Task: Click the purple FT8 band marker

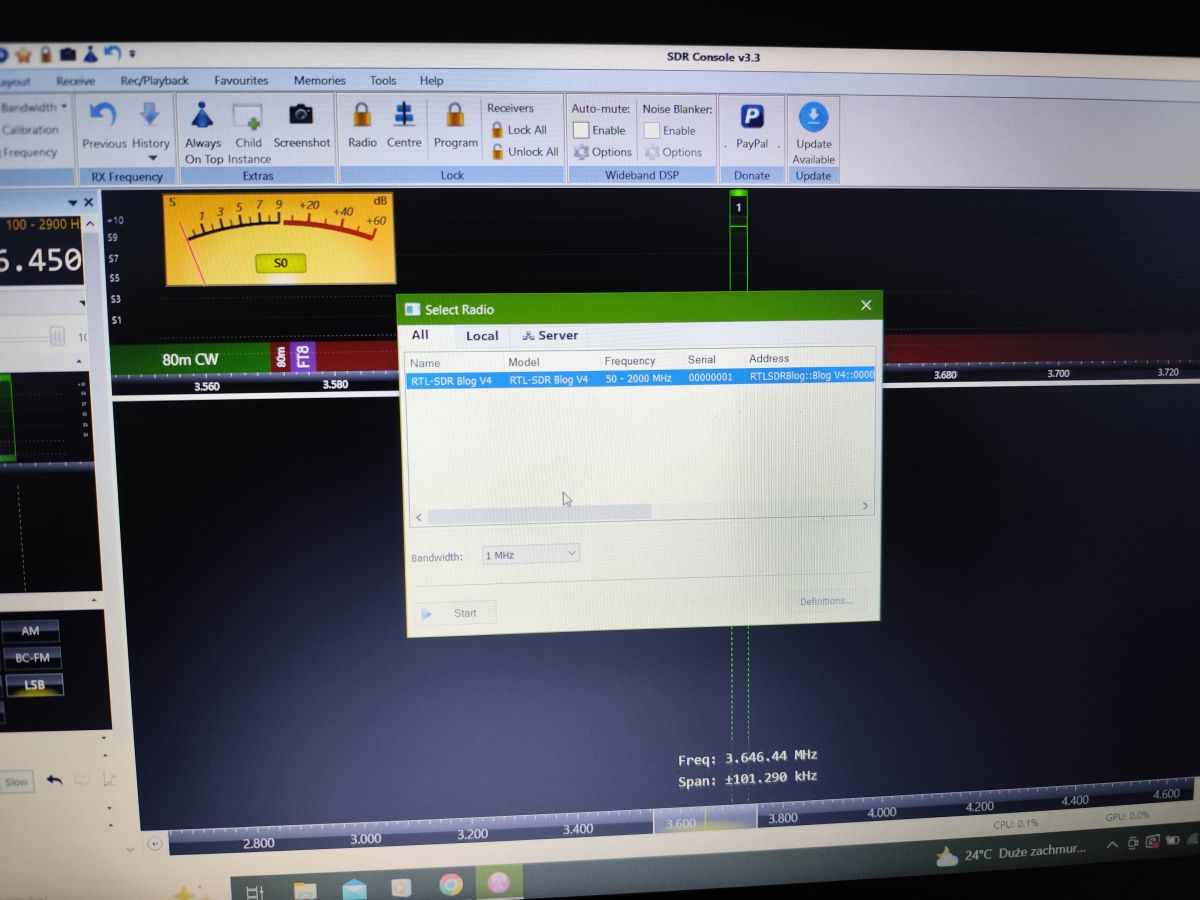Action: [304, 356]
